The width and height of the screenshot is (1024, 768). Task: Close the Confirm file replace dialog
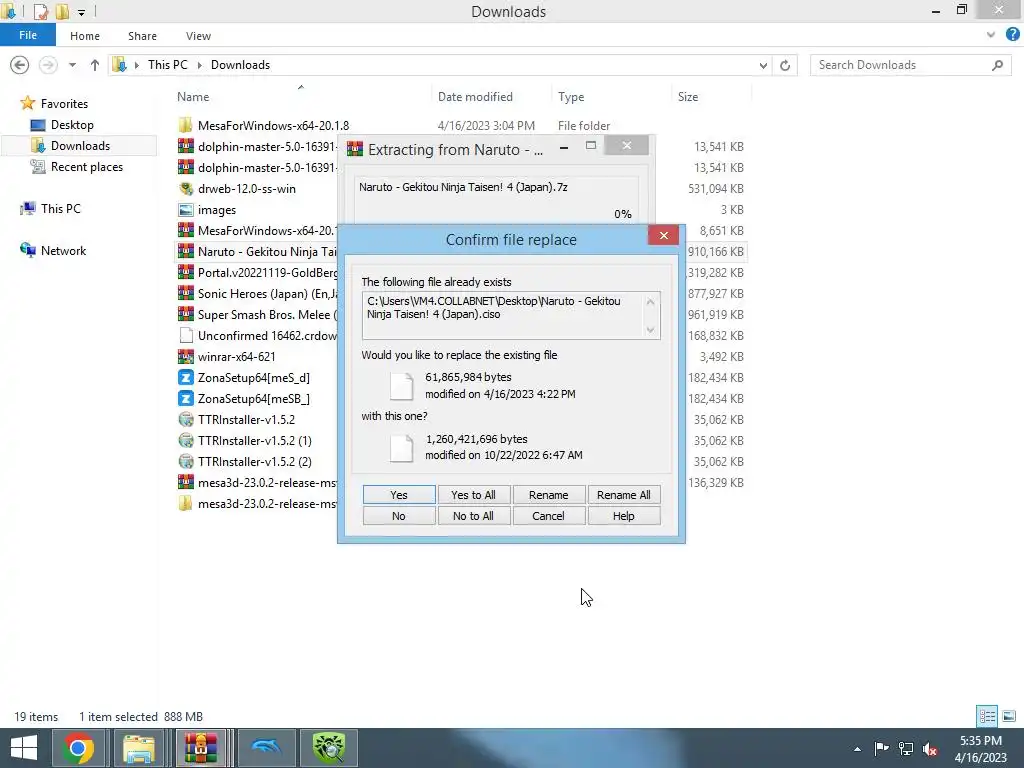tap(664, 235)
